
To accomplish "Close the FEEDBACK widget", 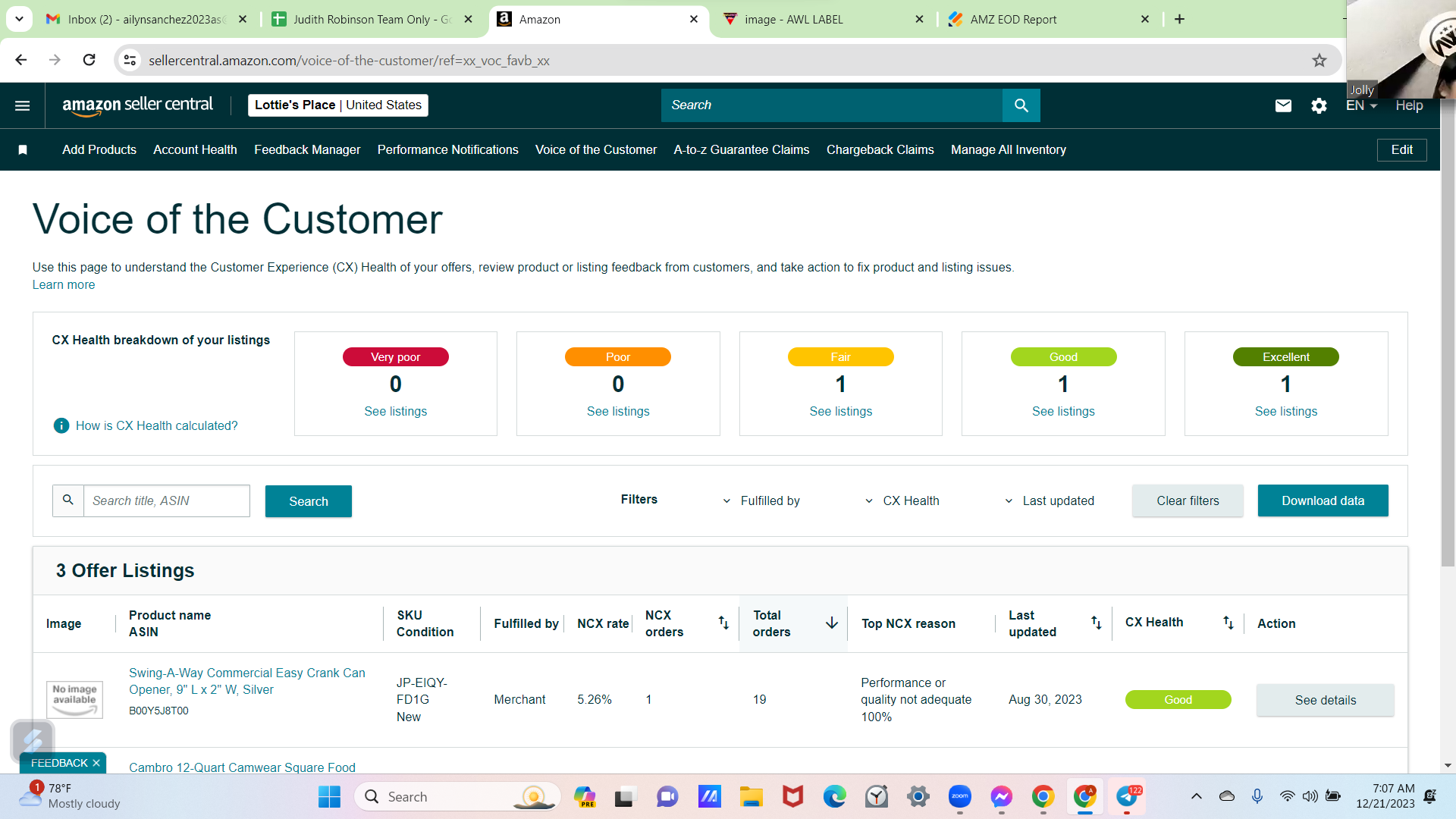I will click(96, 763).
